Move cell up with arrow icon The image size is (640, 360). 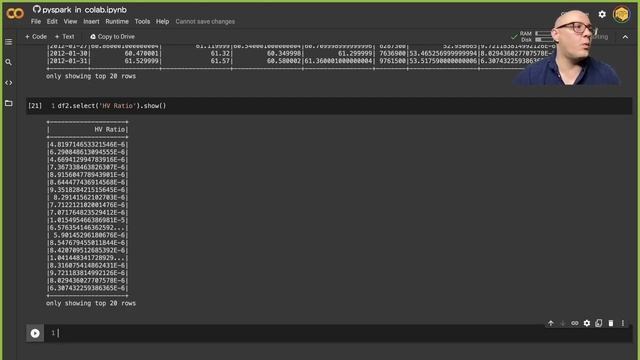point(551,323)
